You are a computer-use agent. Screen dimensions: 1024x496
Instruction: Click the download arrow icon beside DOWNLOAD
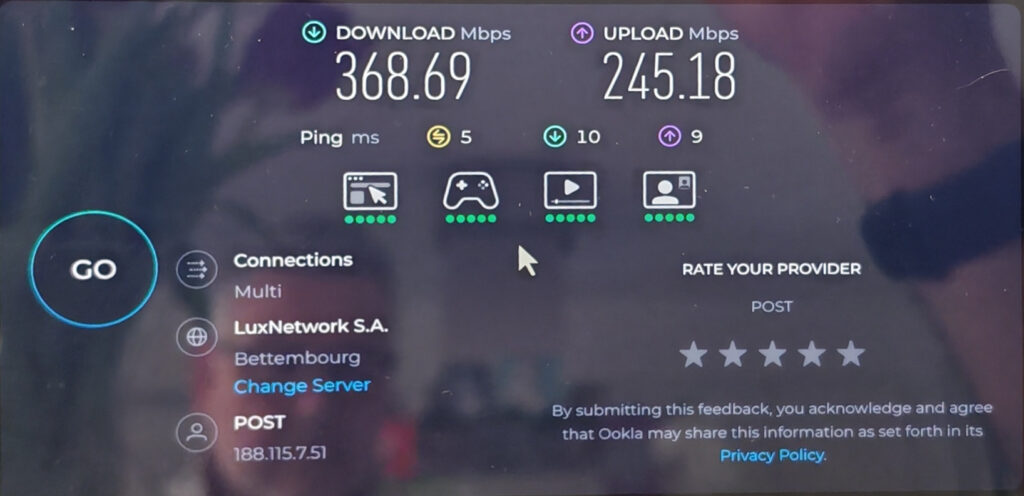[x=314, y=33]
